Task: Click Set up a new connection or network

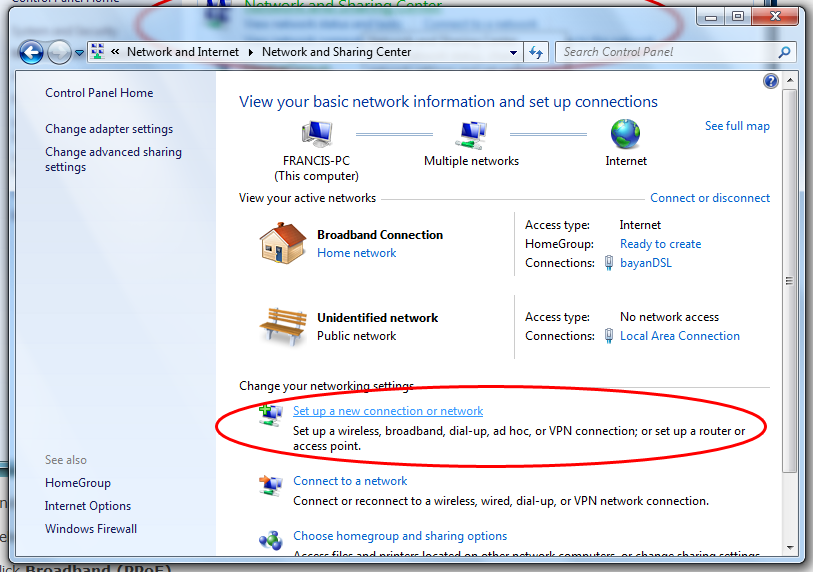Action: (x=388, y=411)
